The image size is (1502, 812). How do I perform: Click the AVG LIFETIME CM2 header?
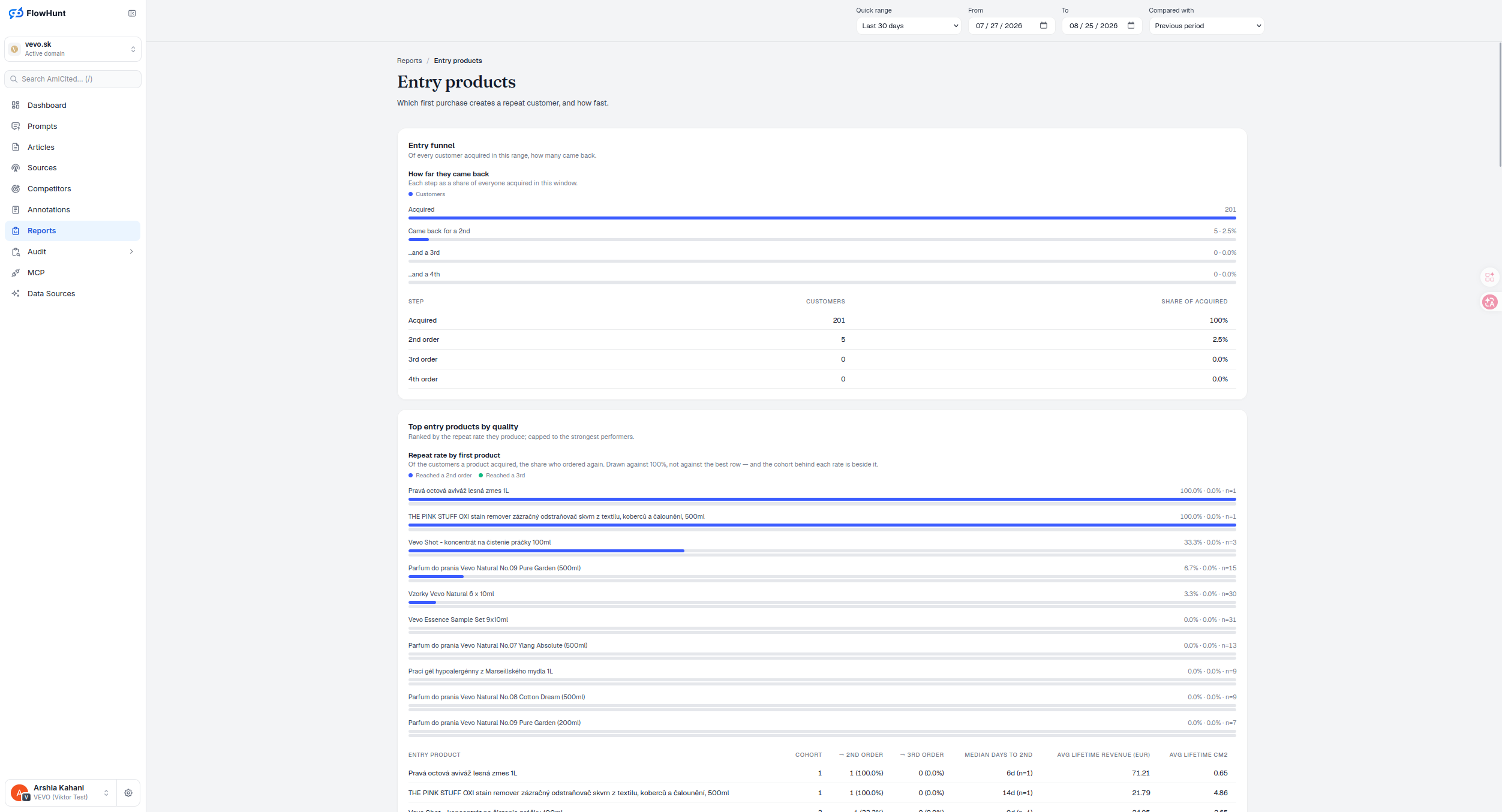click(x=1198, y=755)
